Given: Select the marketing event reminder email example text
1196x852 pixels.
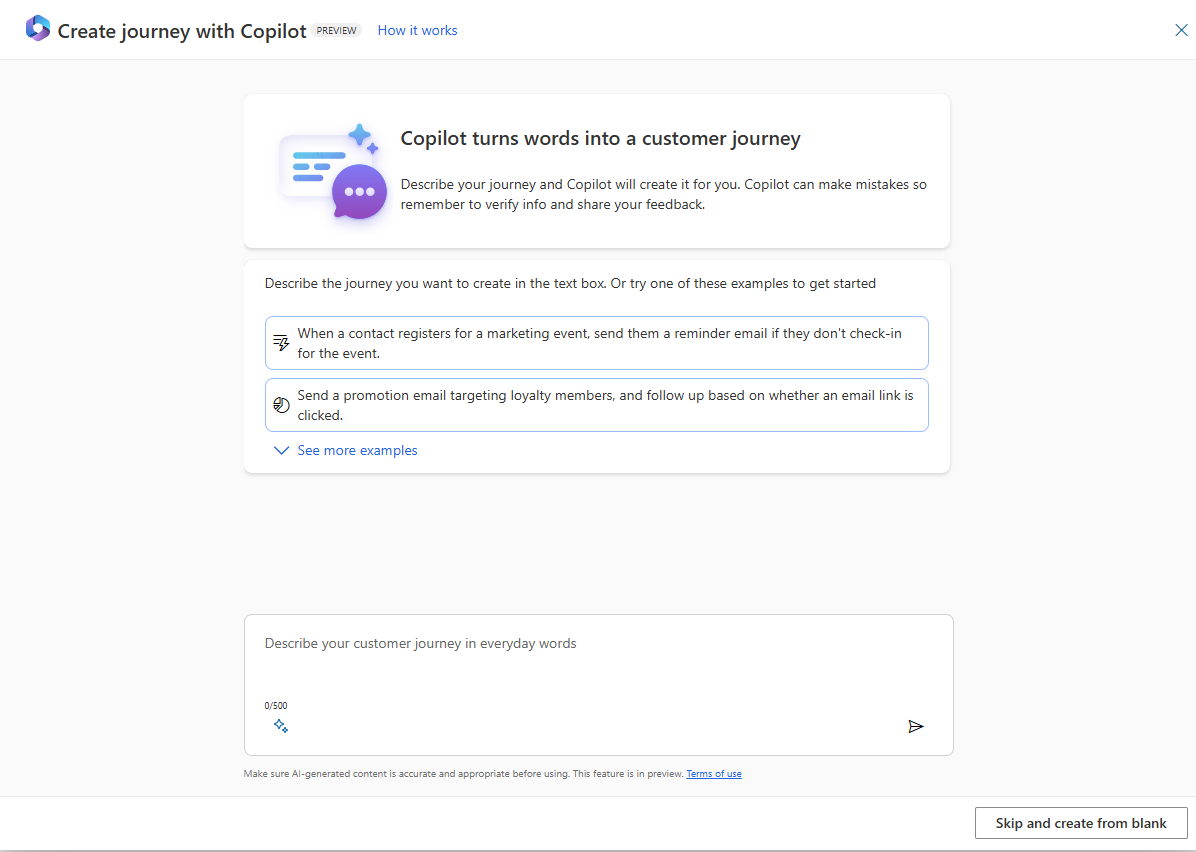Looking at the screenshot, I should (x=599, y=343).
